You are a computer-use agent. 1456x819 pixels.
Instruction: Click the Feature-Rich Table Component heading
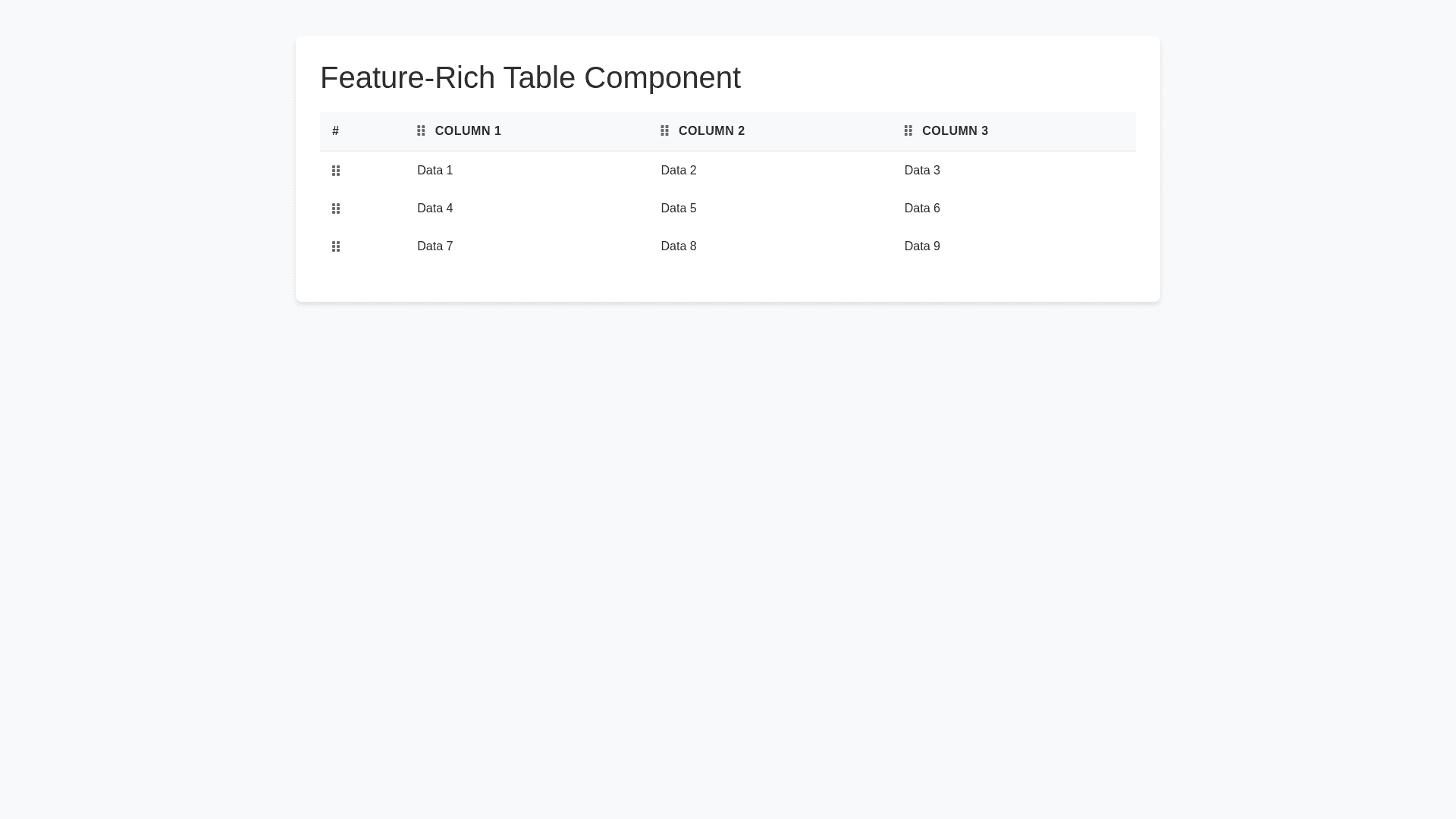(x=530, y=77)
